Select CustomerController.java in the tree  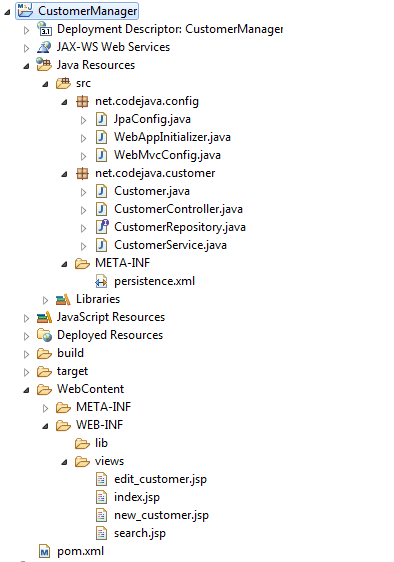point(178,209)
